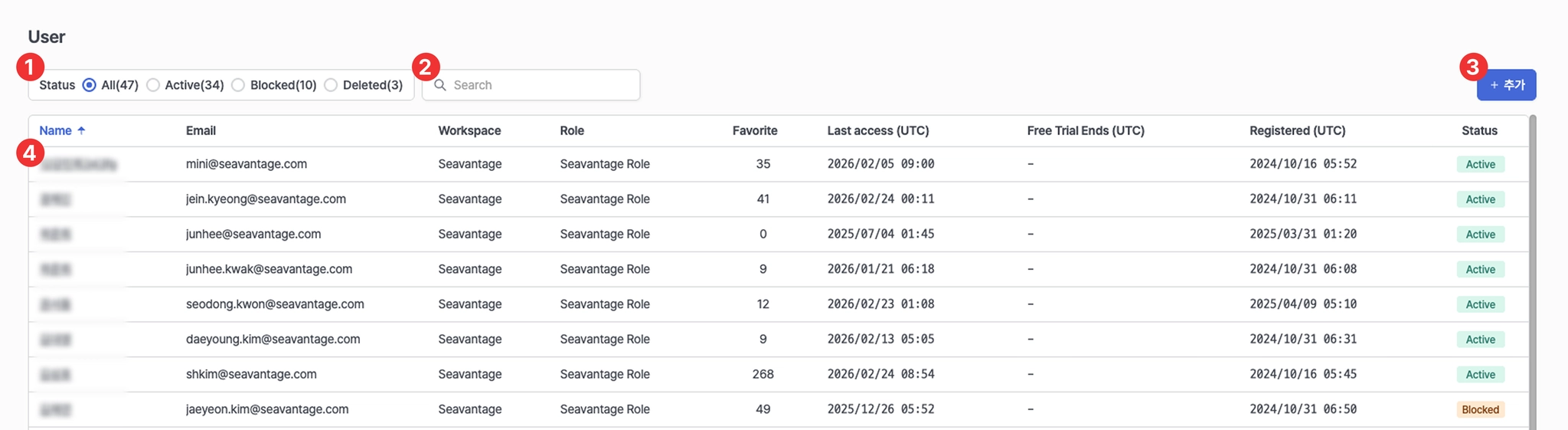Sort by the Name column header

(55, 131)
